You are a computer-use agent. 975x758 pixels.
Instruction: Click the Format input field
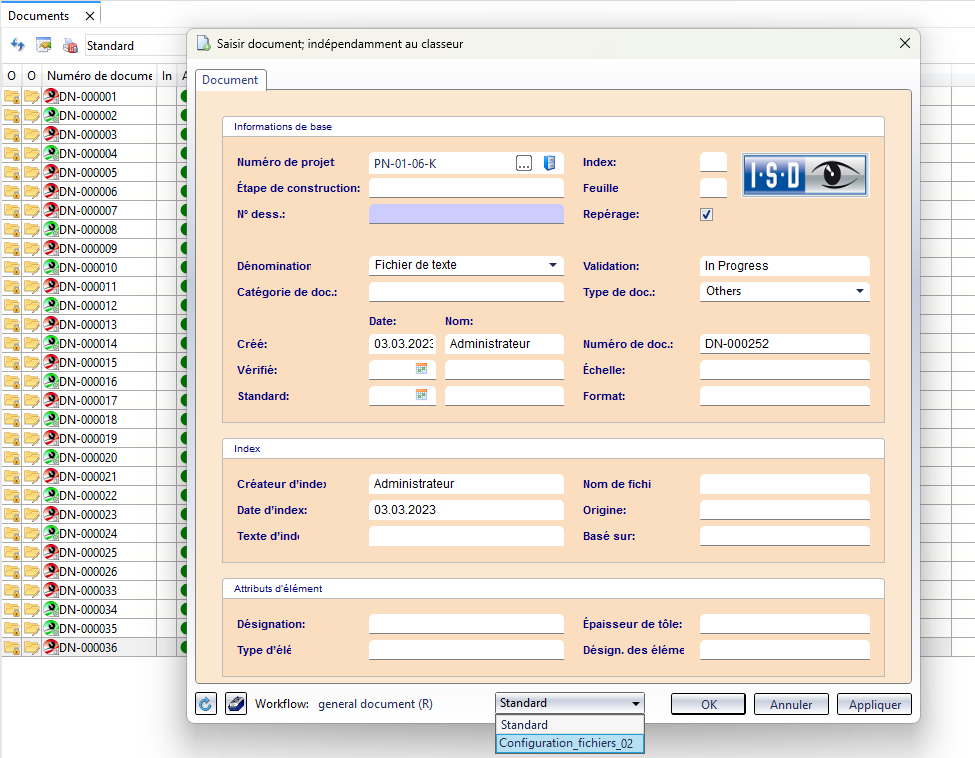pos(785,396)
